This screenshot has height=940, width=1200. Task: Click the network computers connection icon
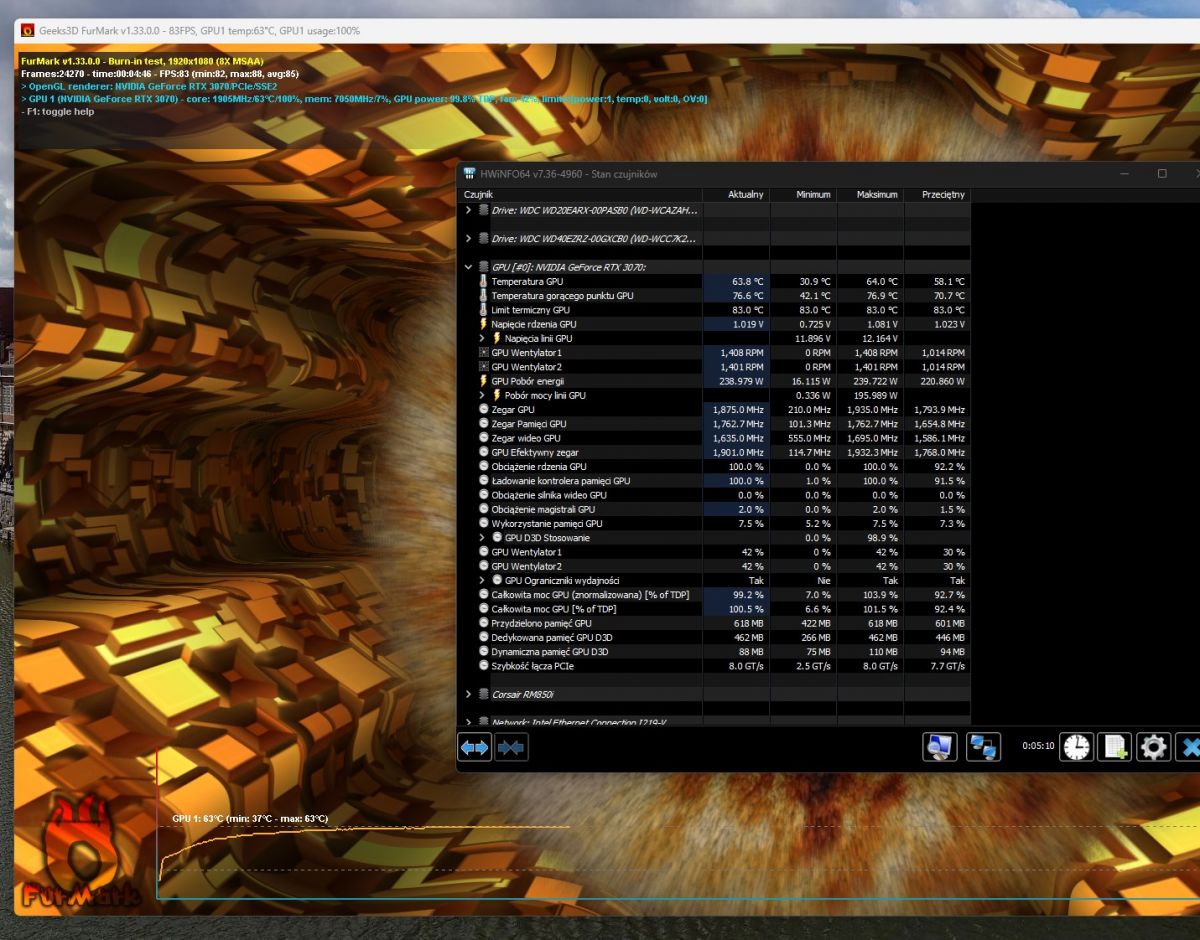pyautogui.click(x=983, y=746)
